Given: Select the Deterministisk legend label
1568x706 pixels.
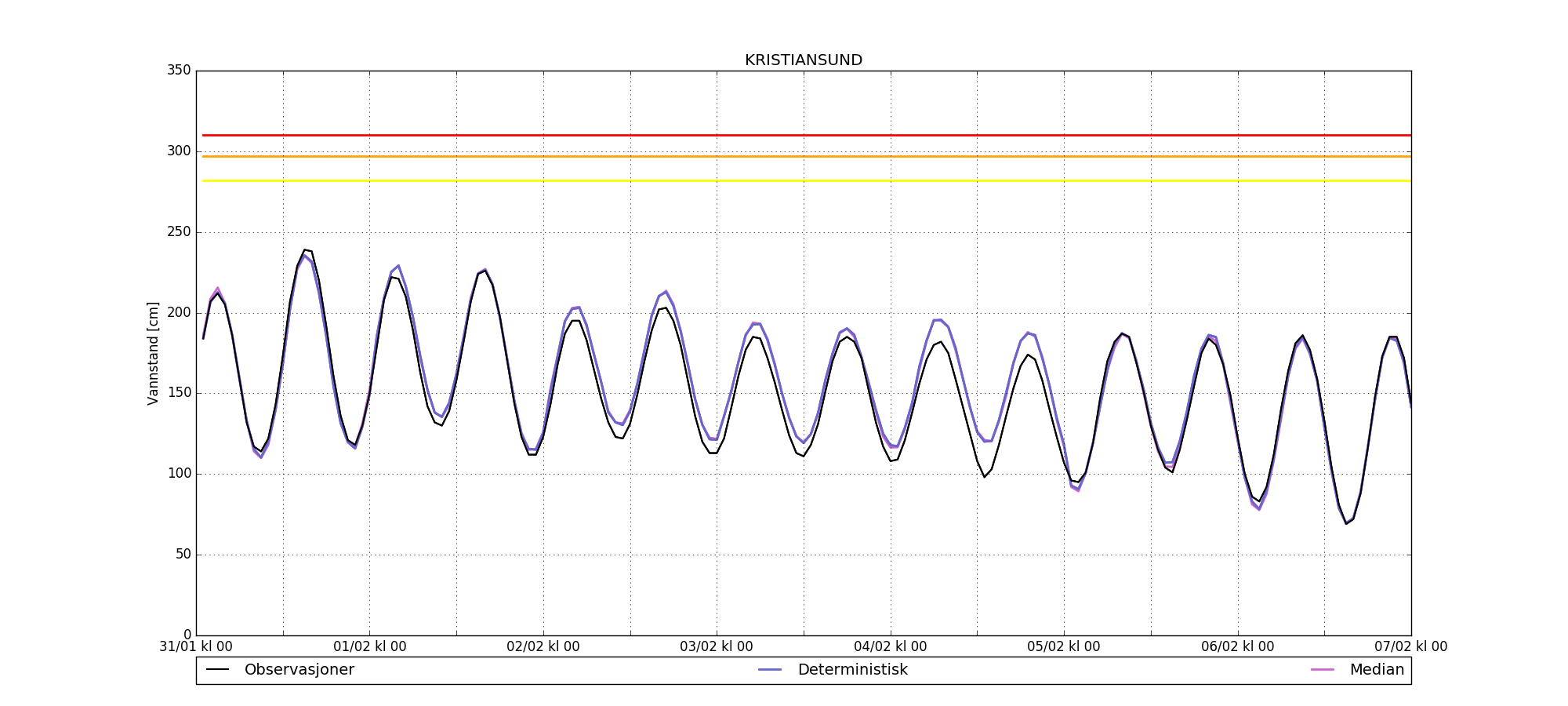Looking at the screenshot, I should click(852, 670).
